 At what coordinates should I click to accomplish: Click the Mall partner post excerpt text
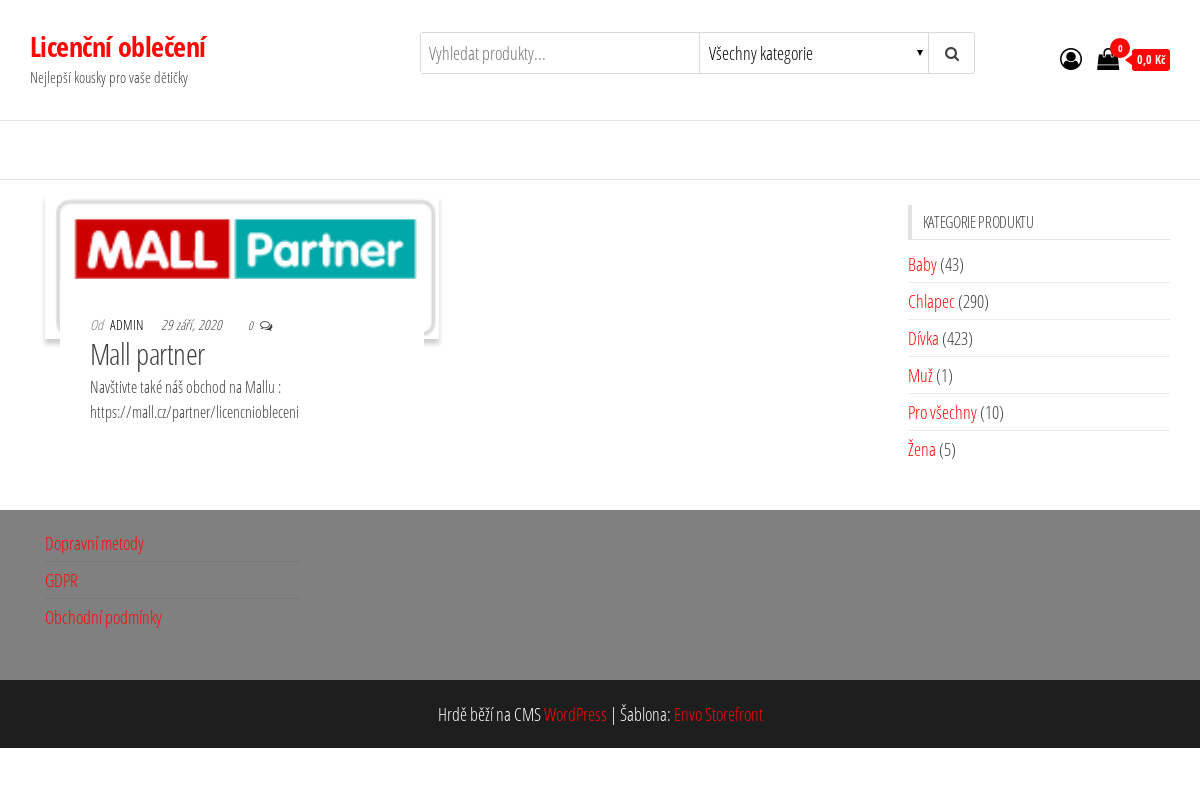pos(194,399)
